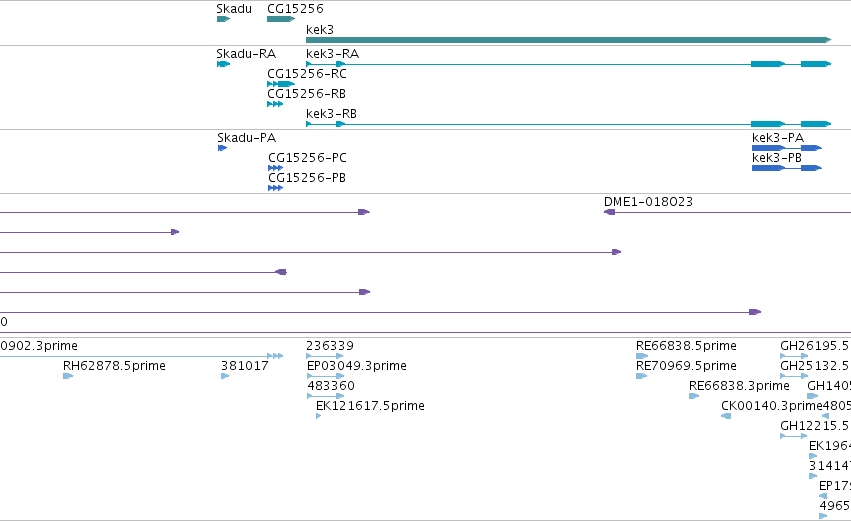The image size is (851, 521).
Task: Click the RE66838.3prime EST arrow
Action: (x=694, y=396)
